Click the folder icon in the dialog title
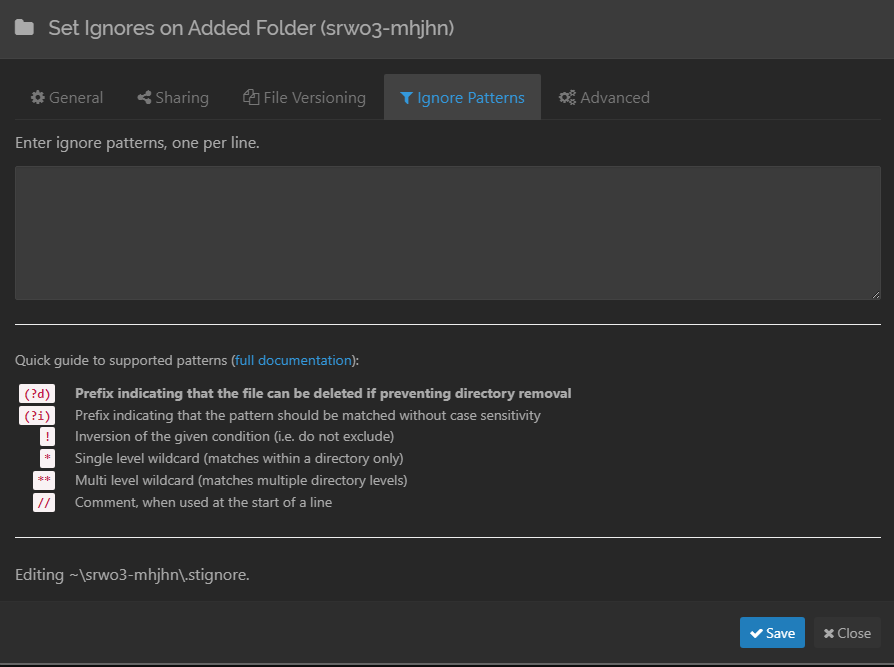Screen dimensions: 894x667 24,28
